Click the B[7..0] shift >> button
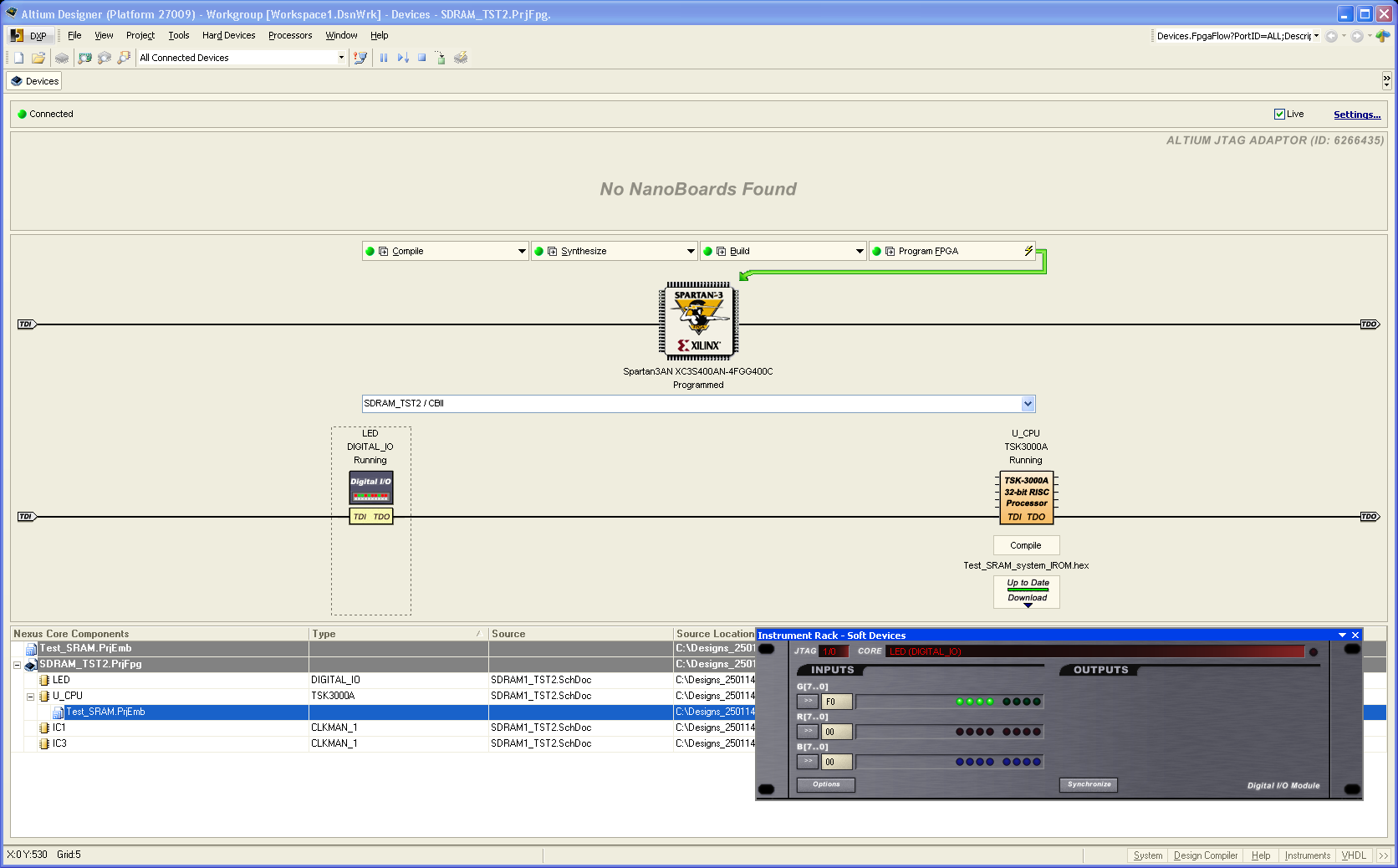Image resolution: width=1398 pixels, height=868 pixels. point(808,762)
